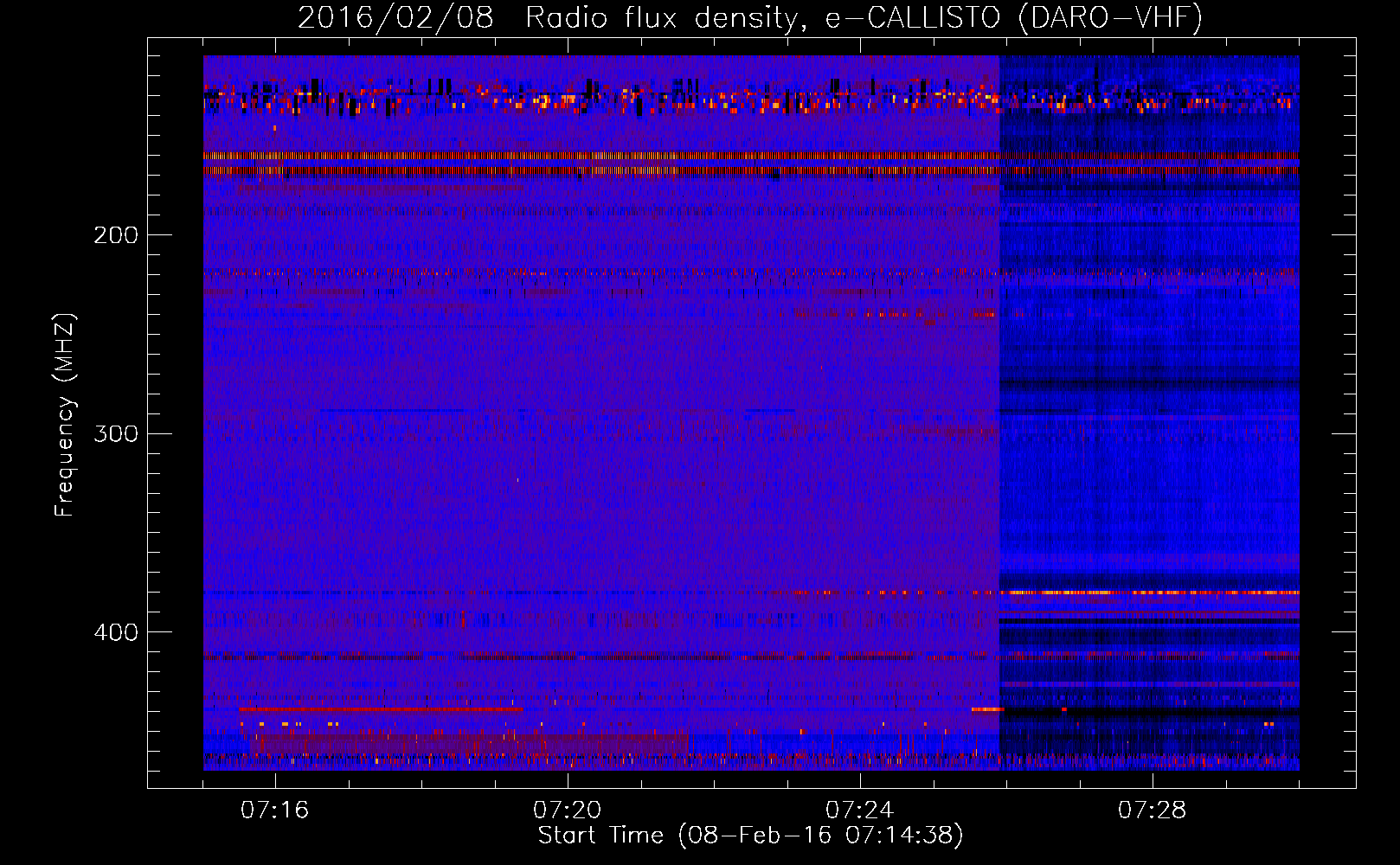This screenshot has width=1400, height=865.
Task: Select the '300' frequency tick label
Action: click(115, 433)
